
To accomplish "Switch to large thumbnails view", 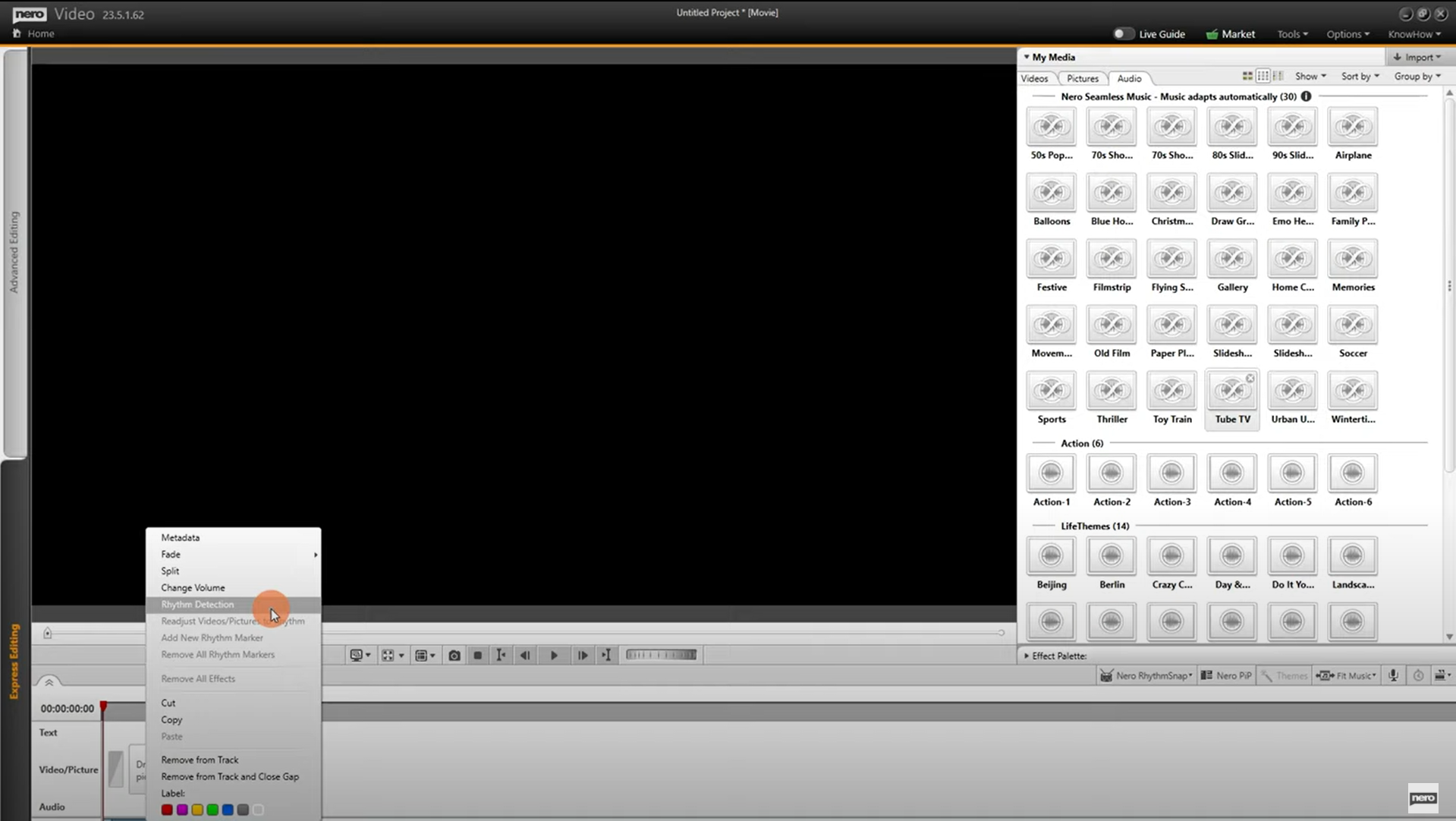I will [x=1247, y=76].
